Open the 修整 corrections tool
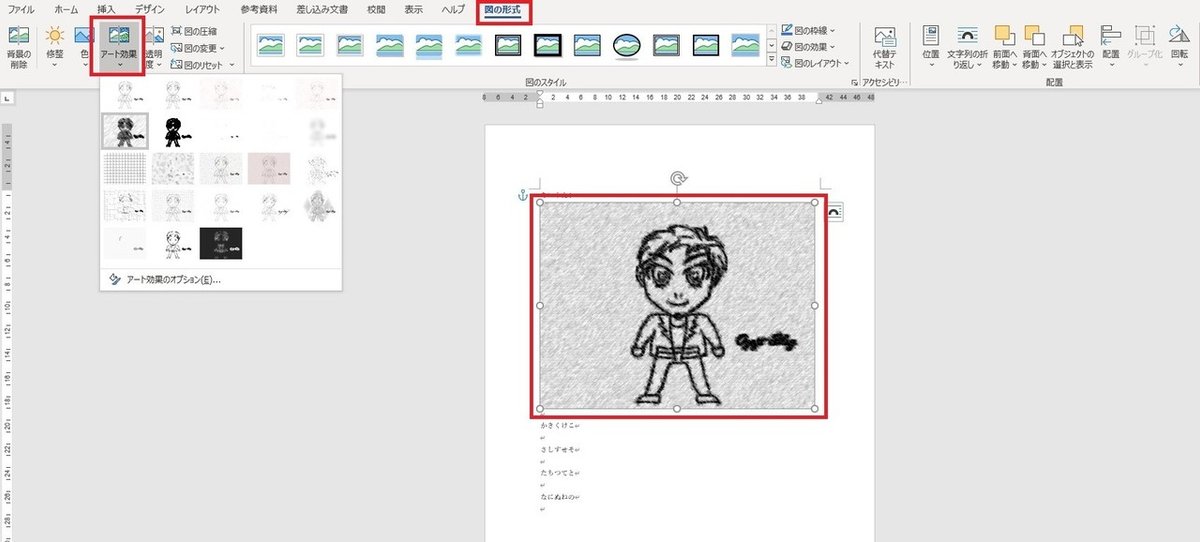Screen dimensions: 1200x542 [55, 46]
